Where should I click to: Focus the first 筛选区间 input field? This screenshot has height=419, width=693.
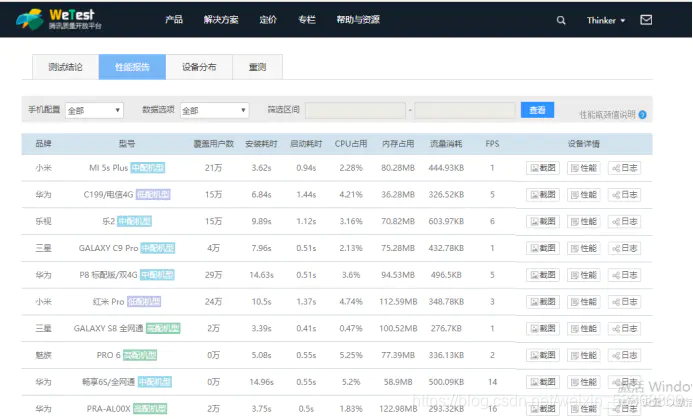(355, 110)
